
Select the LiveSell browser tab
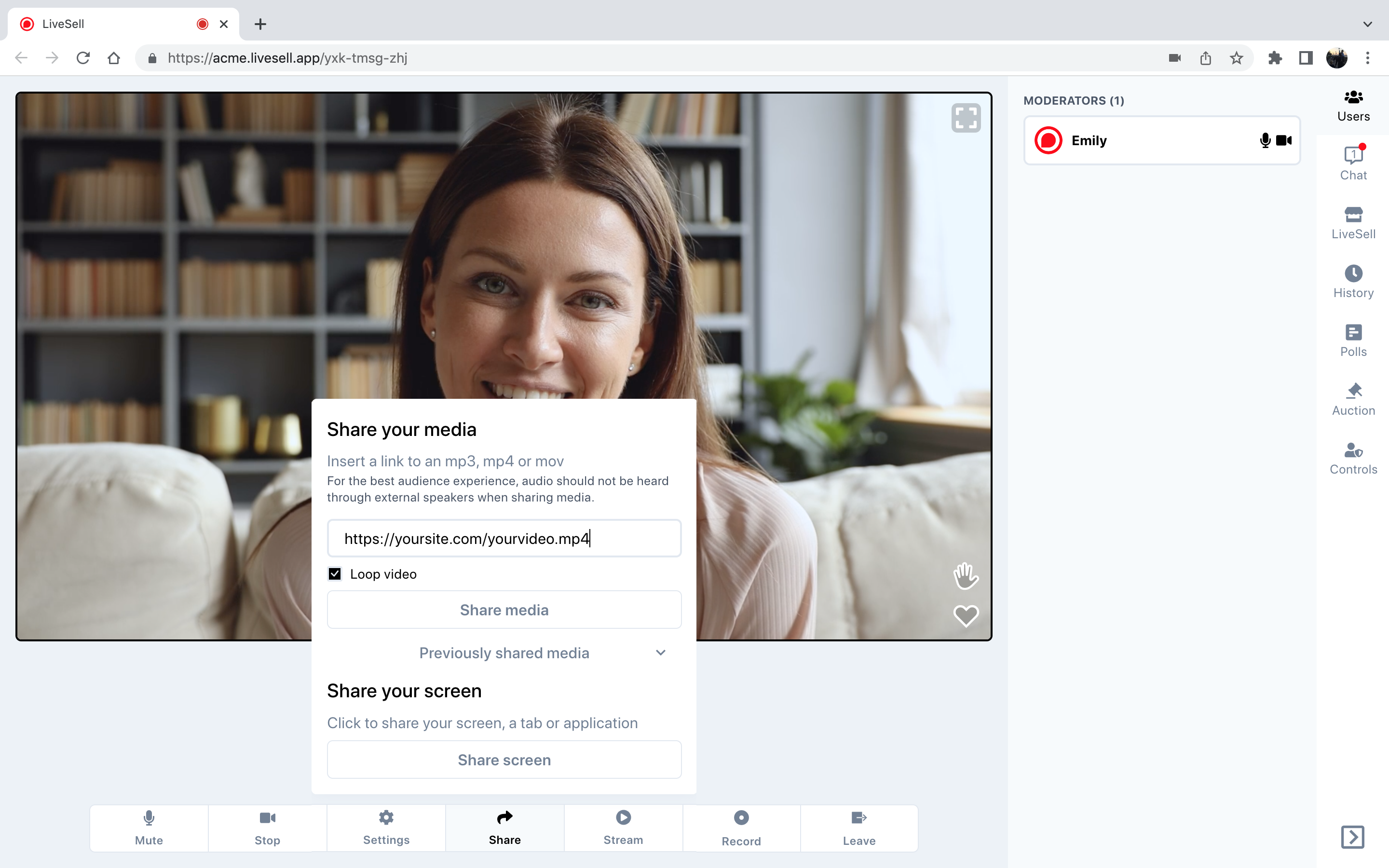tap(123, 24)
